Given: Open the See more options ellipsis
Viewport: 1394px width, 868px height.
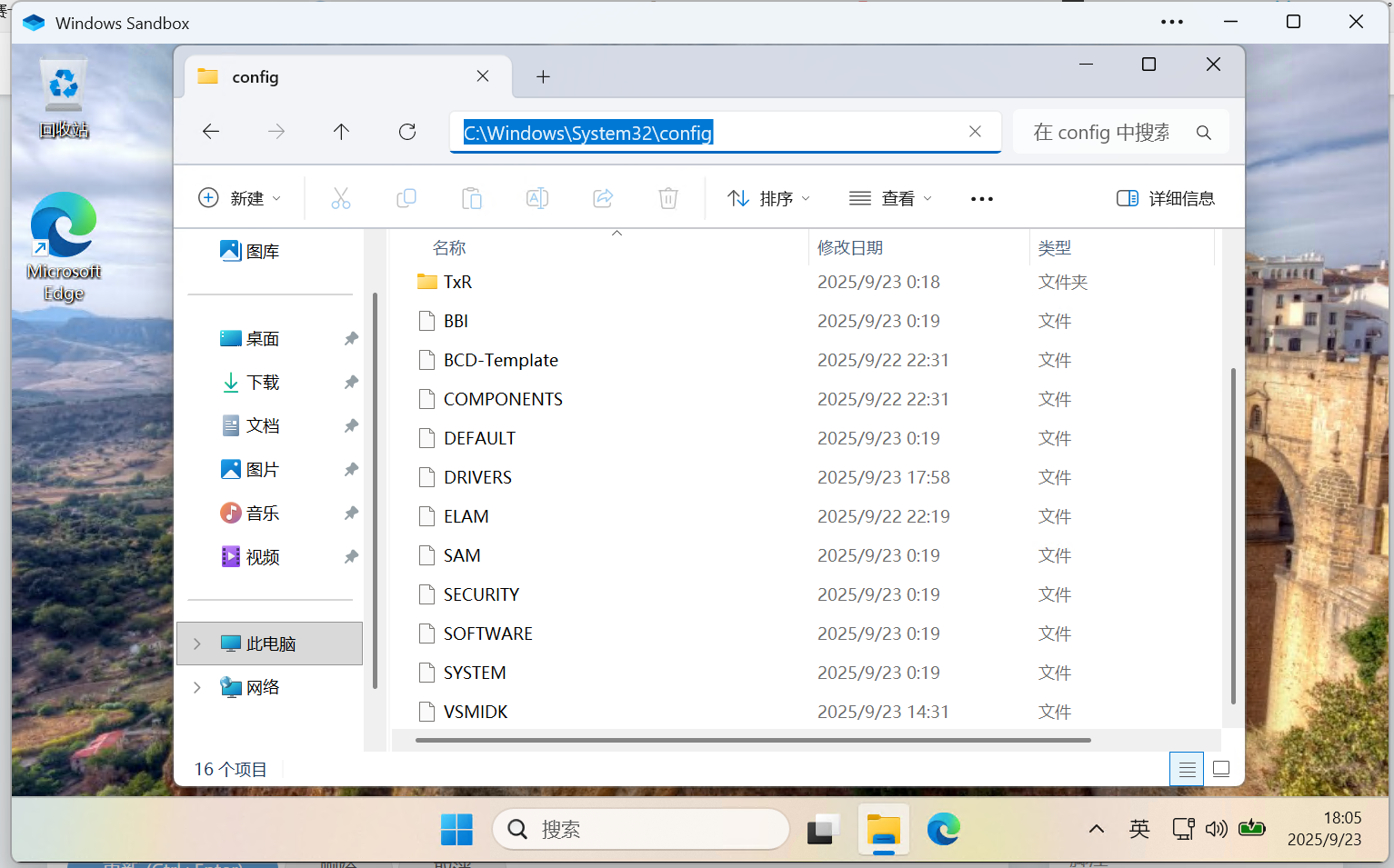Looking at the screenshot, I should click(982, 199).
